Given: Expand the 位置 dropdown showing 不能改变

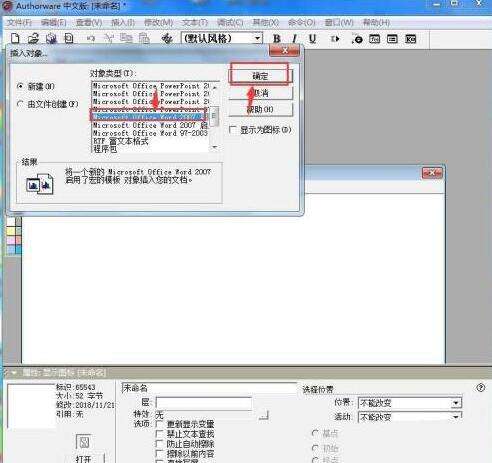Looking at the screenshot, I should [456, 403].
